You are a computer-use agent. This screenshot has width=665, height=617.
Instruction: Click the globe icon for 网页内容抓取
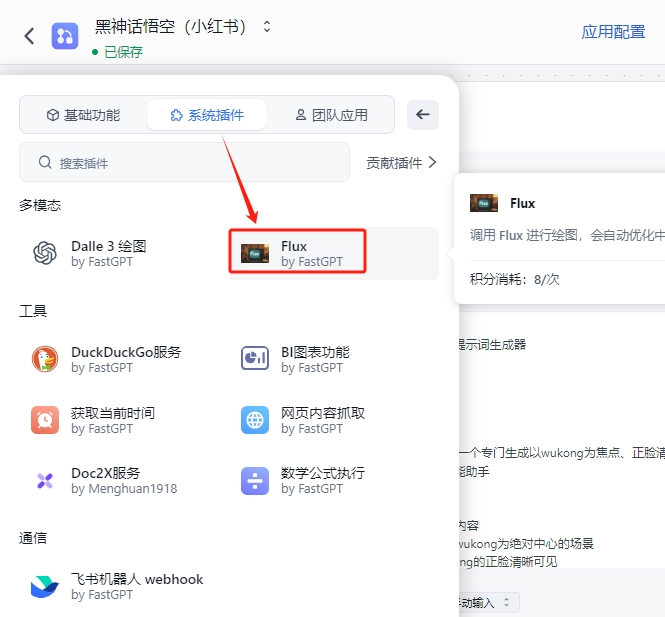pos(255,420)
